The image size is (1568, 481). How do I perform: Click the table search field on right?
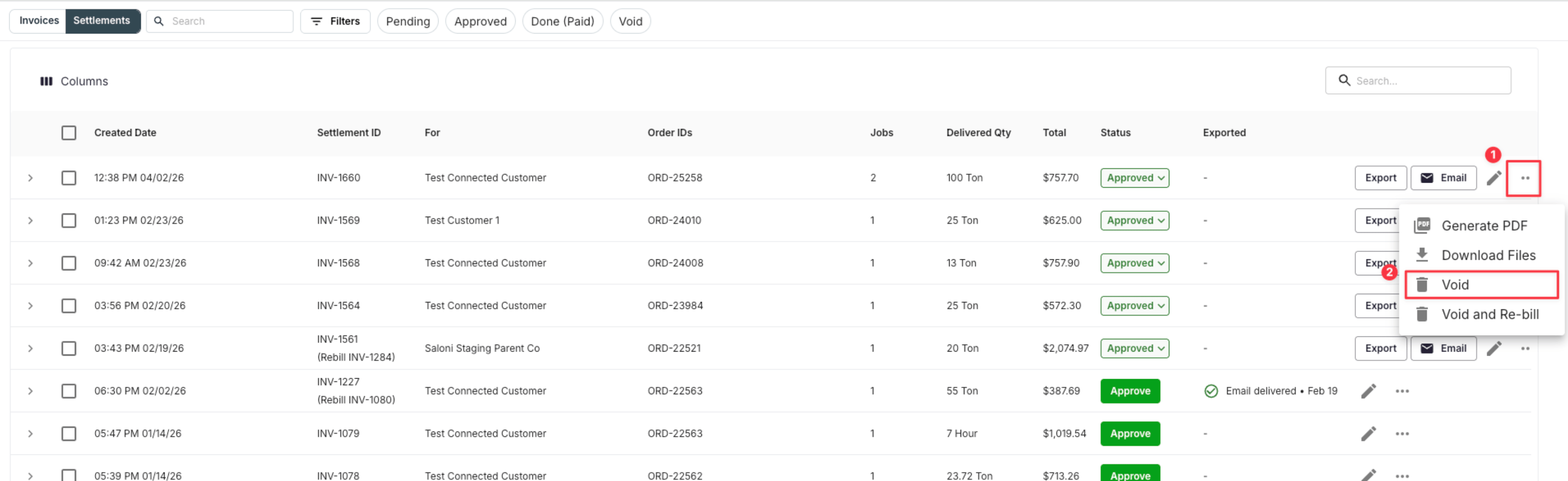coord(1418,81)
